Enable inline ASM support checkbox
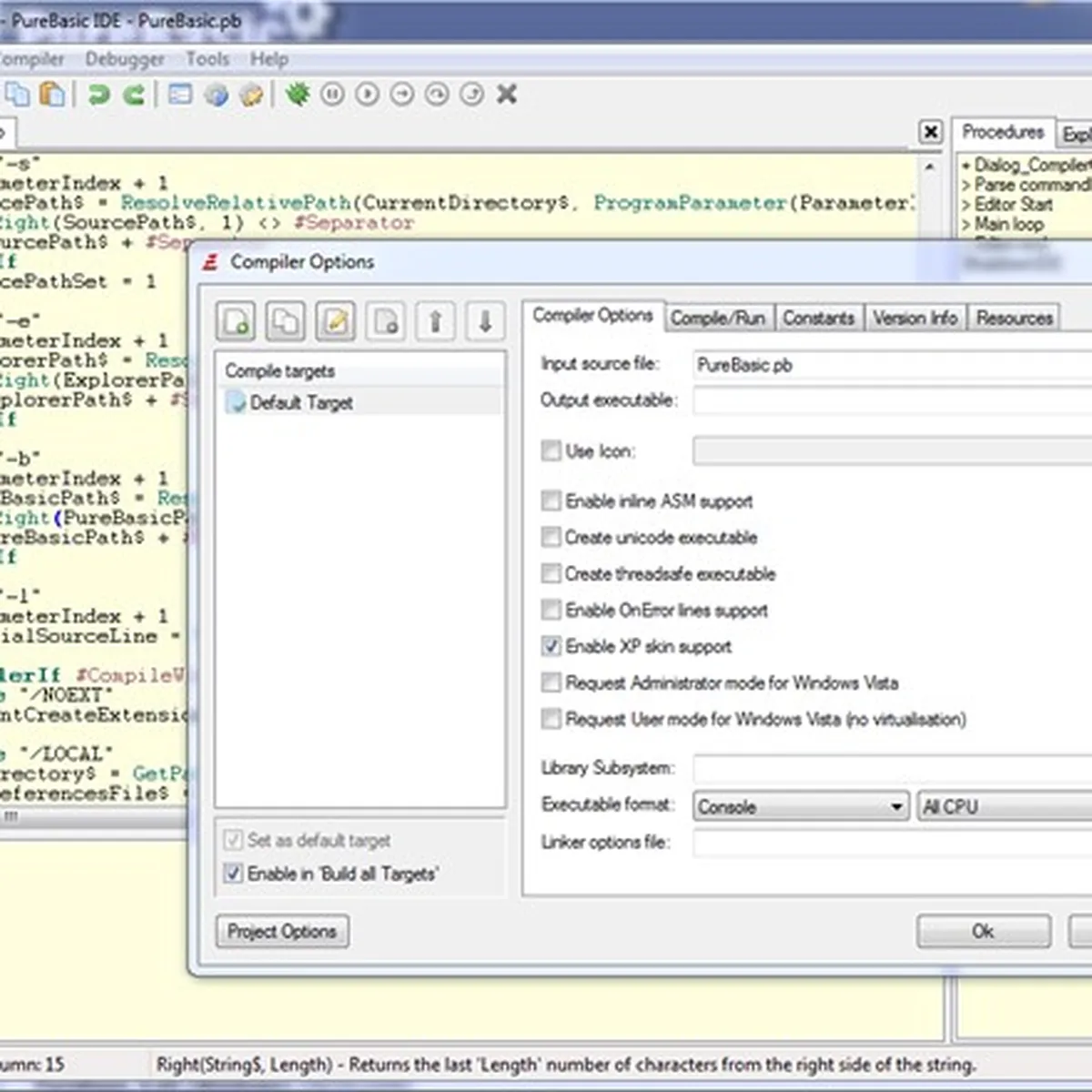 (551, 500)
